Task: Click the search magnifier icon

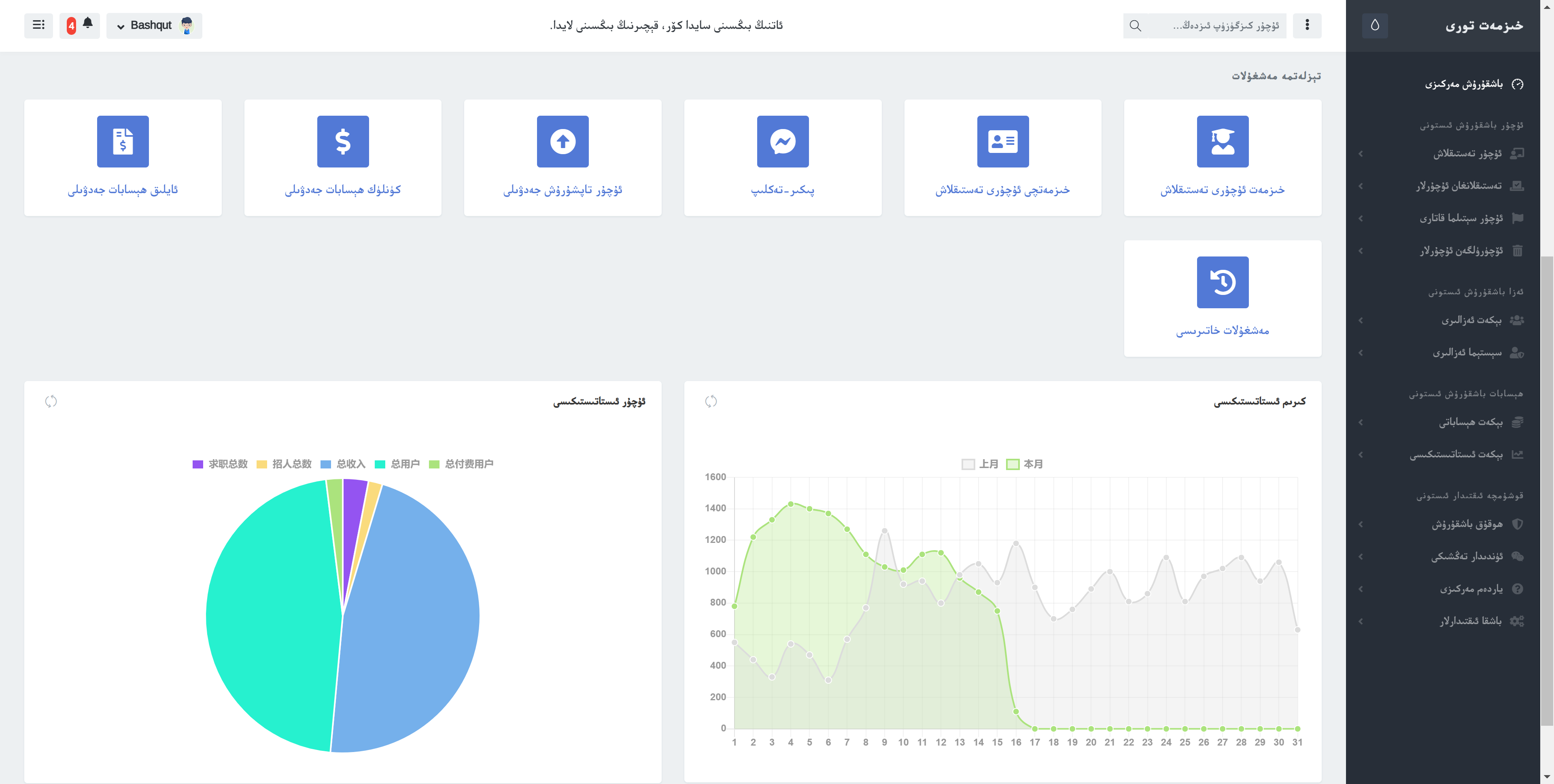Action: pos(1135,25)
